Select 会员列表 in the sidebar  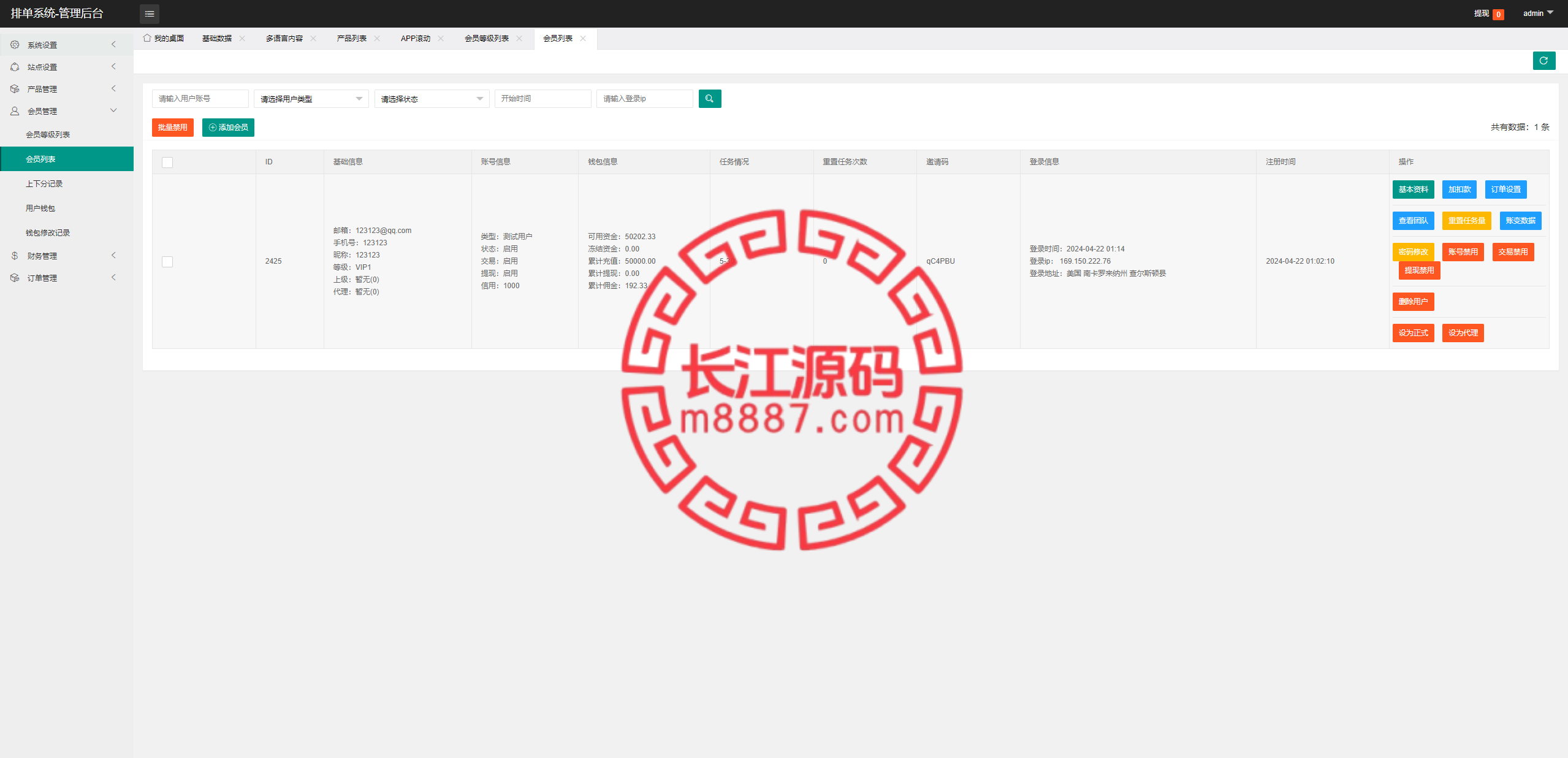67,159
